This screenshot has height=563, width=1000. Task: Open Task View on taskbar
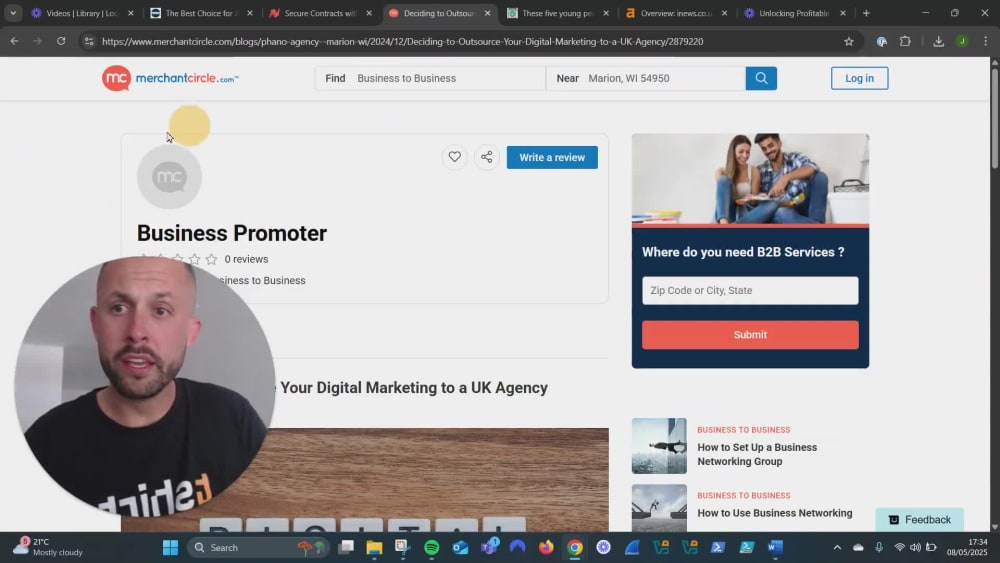coord(346,547)
